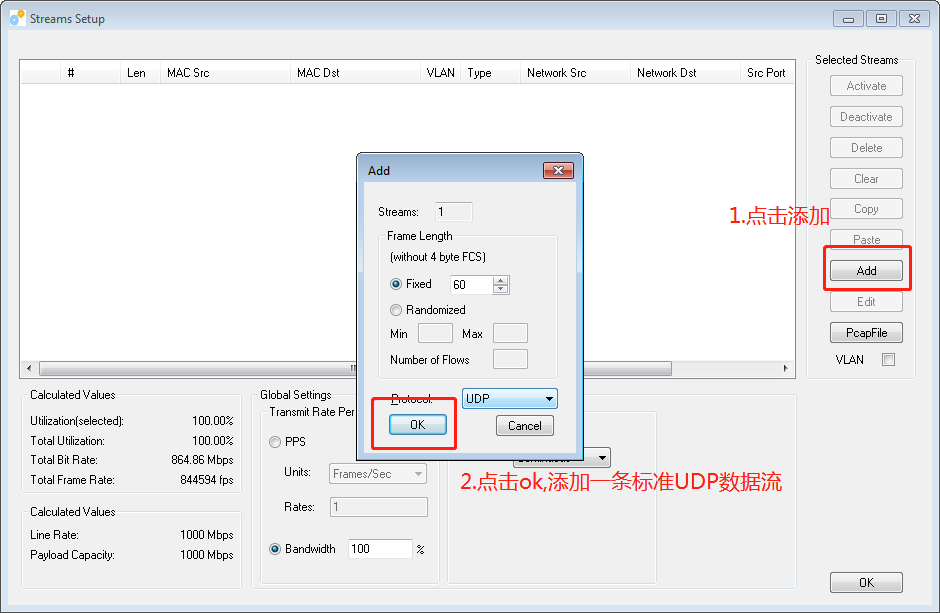
Task: Sort by the MAC Src column header
Action: (x=225, y=73)
